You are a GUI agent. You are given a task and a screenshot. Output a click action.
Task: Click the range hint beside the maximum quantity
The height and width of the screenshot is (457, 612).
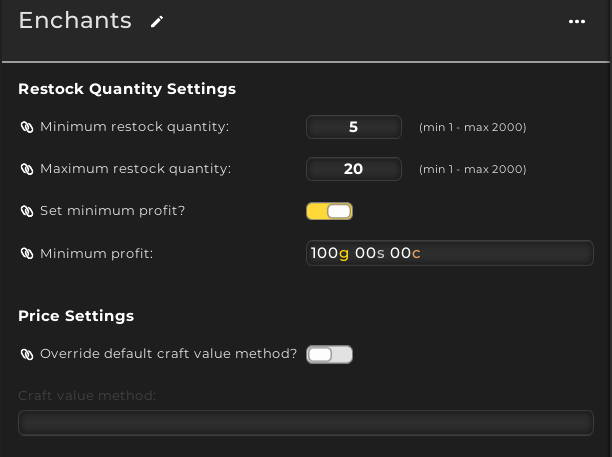[x=473, y=169]
